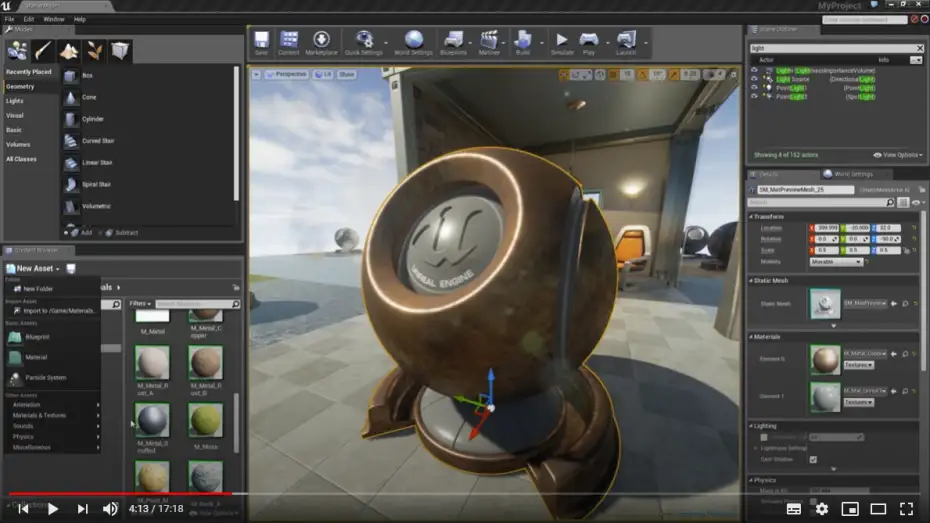Click the Launch toolbar icon

[x=626, y=43]
